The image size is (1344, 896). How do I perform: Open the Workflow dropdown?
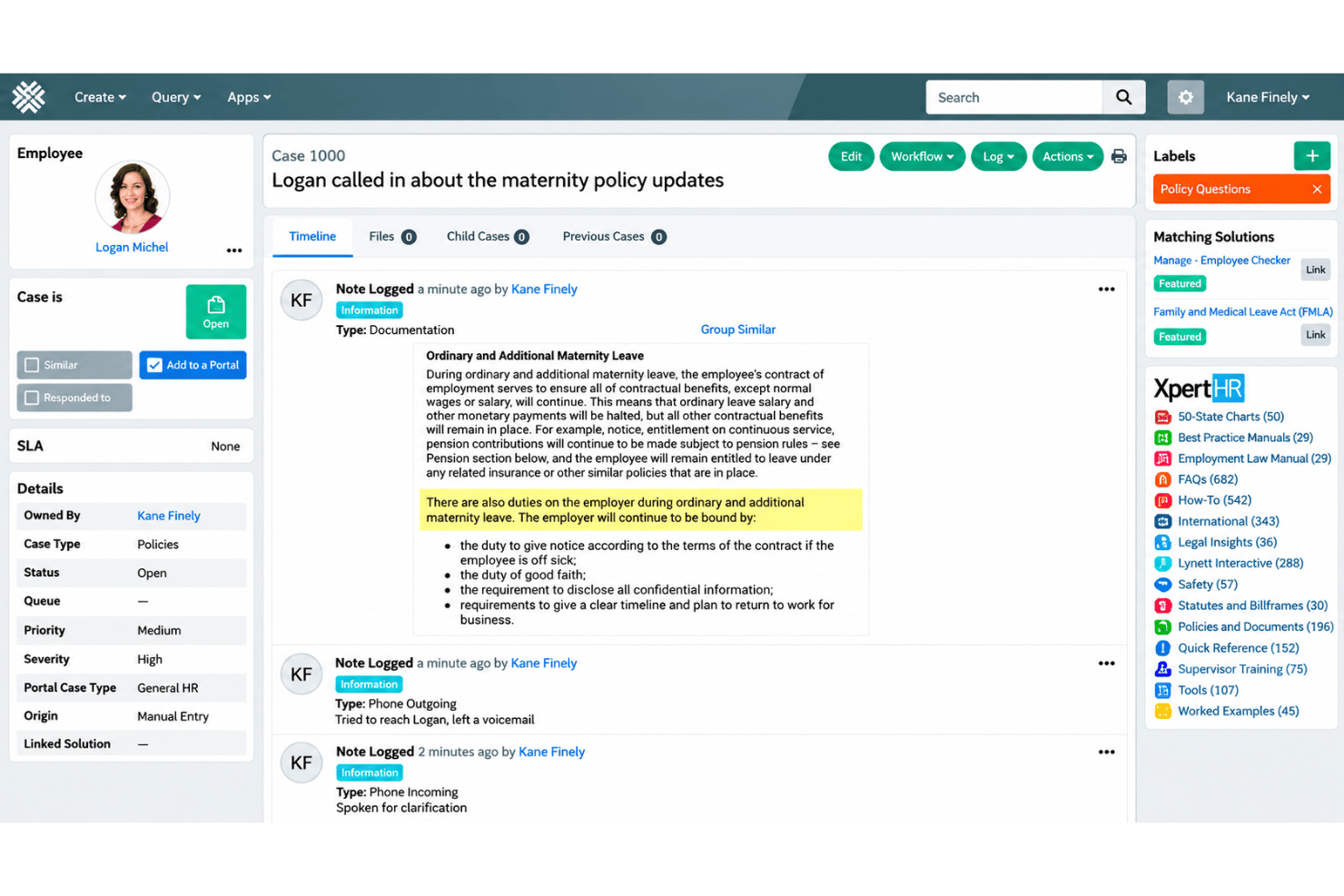tap(922, 156)
